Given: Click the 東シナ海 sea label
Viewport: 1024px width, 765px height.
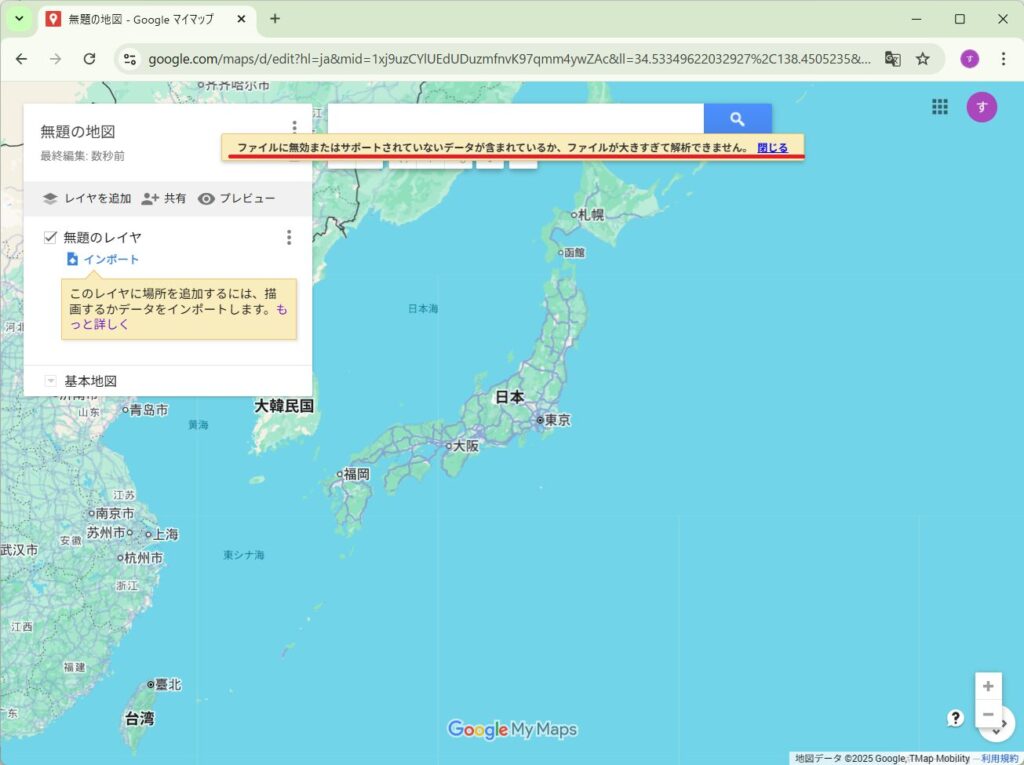Looking at the screenshot, I should coord(244,555).
